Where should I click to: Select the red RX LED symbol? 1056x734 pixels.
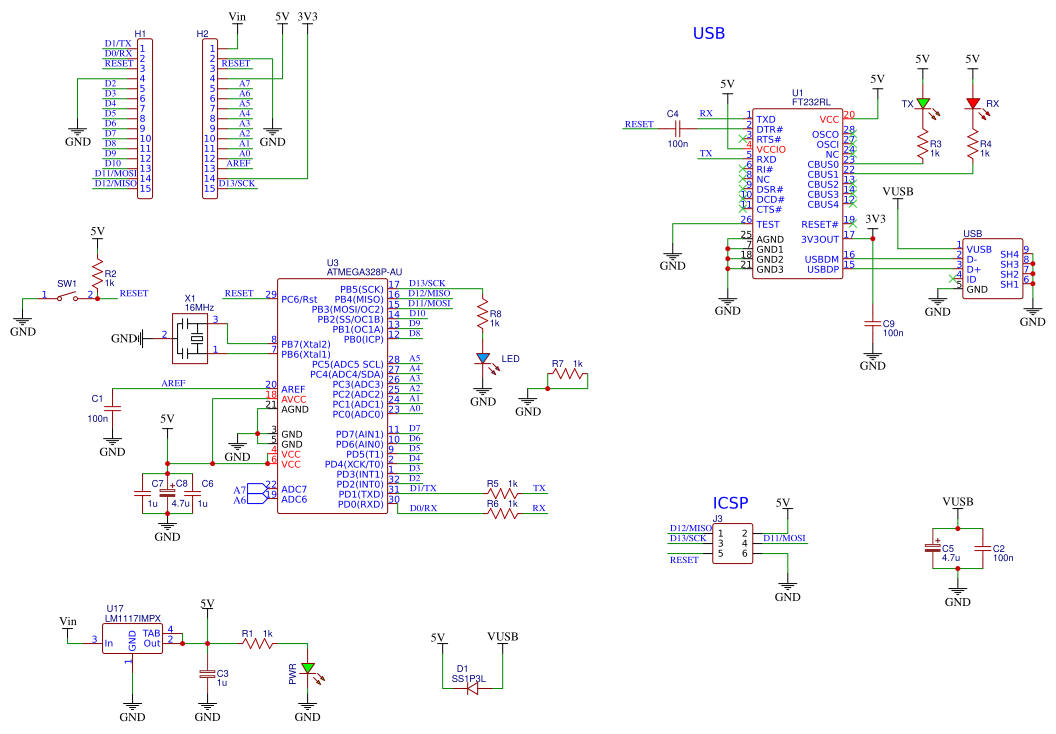(x=972, y=103)
